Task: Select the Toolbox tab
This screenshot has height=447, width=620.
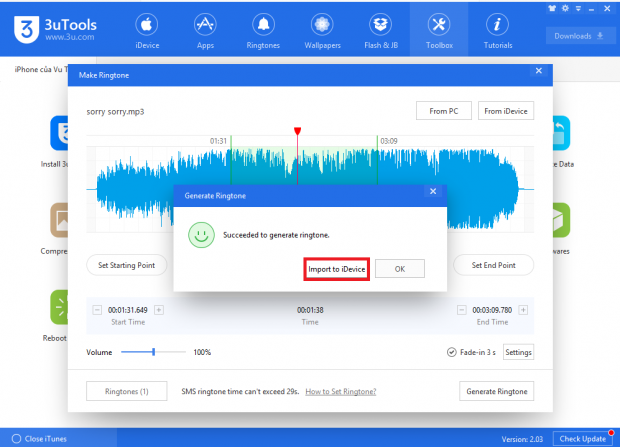Action: tap(438, 28)
